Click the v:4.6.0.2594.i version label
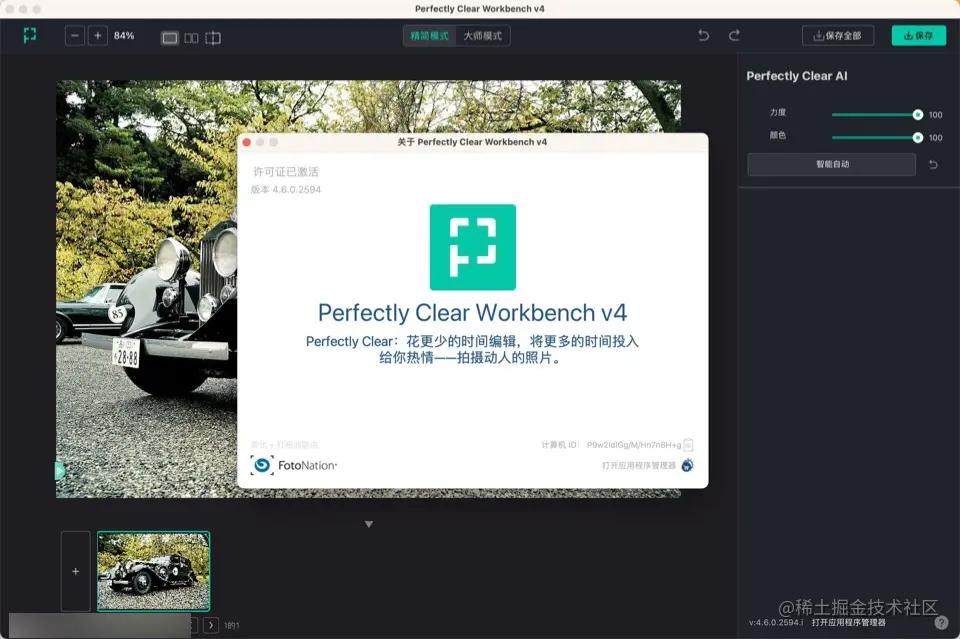Image resolution: width=960 pixels, height=639 pixels. (776, 622)
